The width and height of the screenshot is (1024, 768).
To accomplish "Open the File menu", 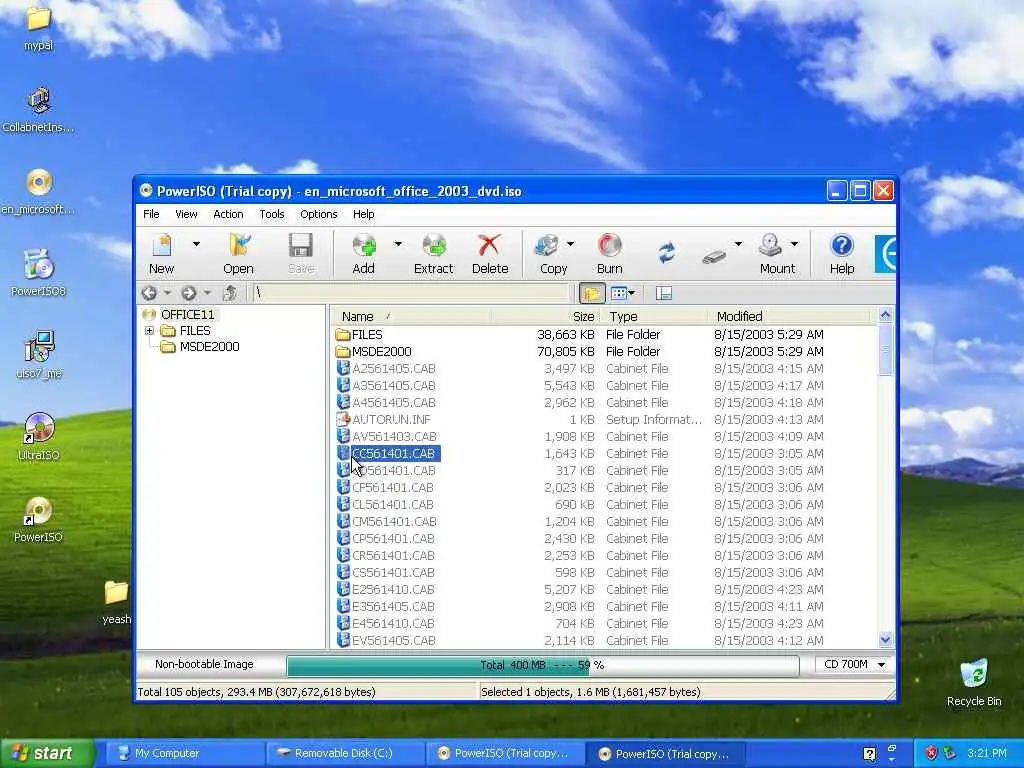I will 151,214.
